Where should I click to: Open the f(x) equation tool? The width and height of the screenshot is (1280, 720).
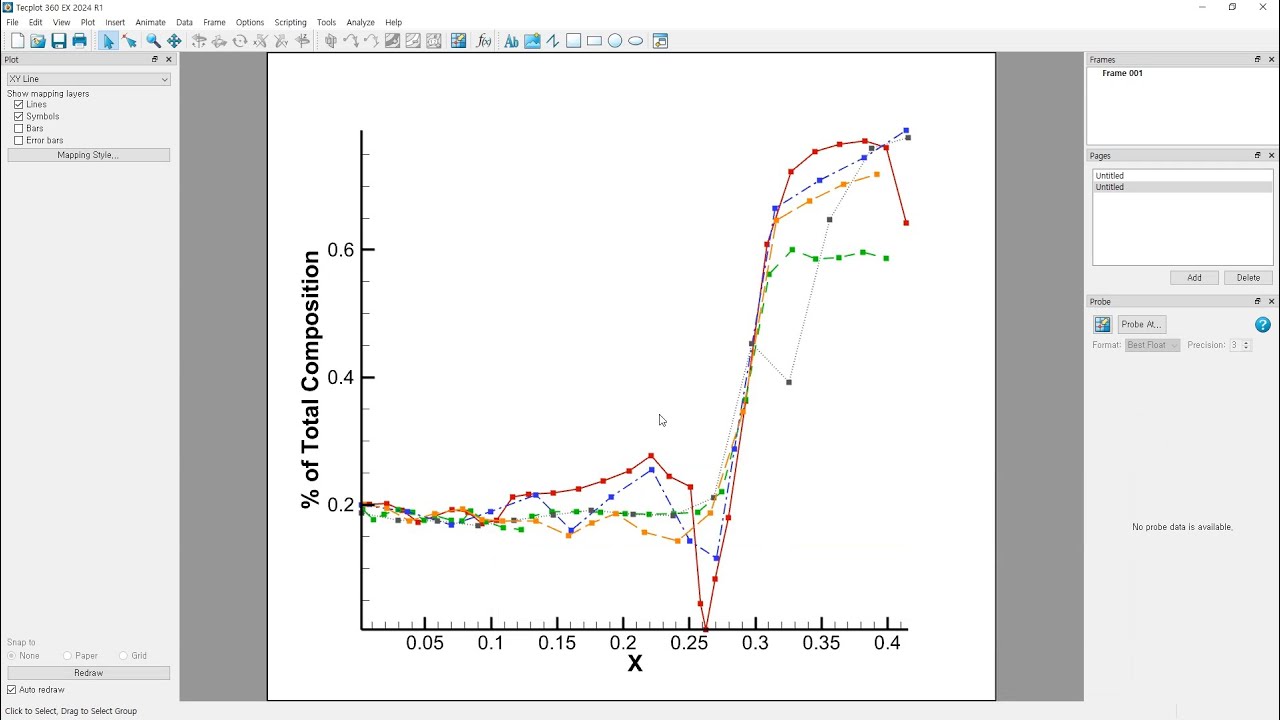484,41
